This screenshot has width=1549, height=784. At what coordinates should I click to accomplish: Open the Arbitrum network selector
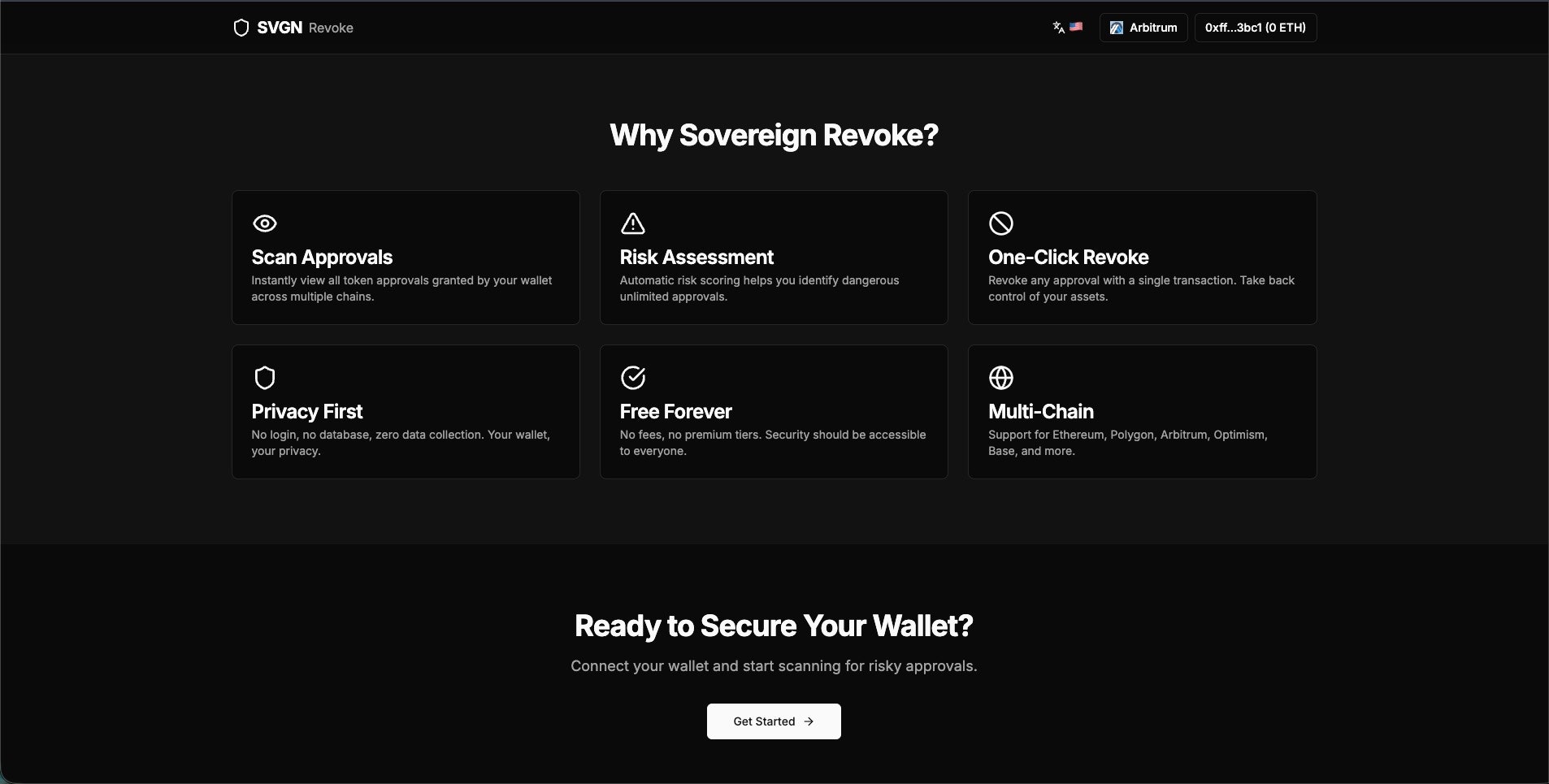[x=1143, y=27]
